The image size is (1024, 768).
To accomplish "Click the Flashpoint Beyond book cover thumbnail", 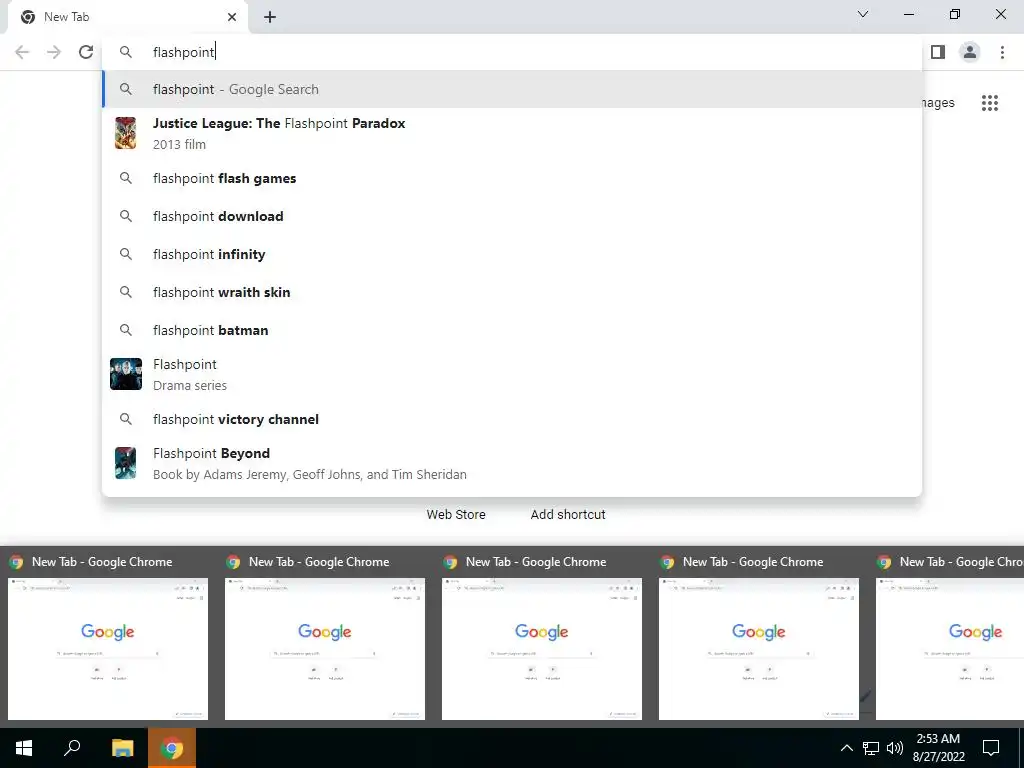I will pyautogui.click(x=125, y=464).
